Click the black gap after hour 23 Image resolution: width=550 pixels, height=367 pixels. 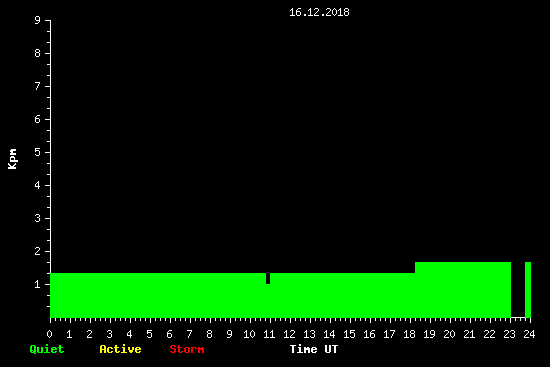(x=518, y=290)
